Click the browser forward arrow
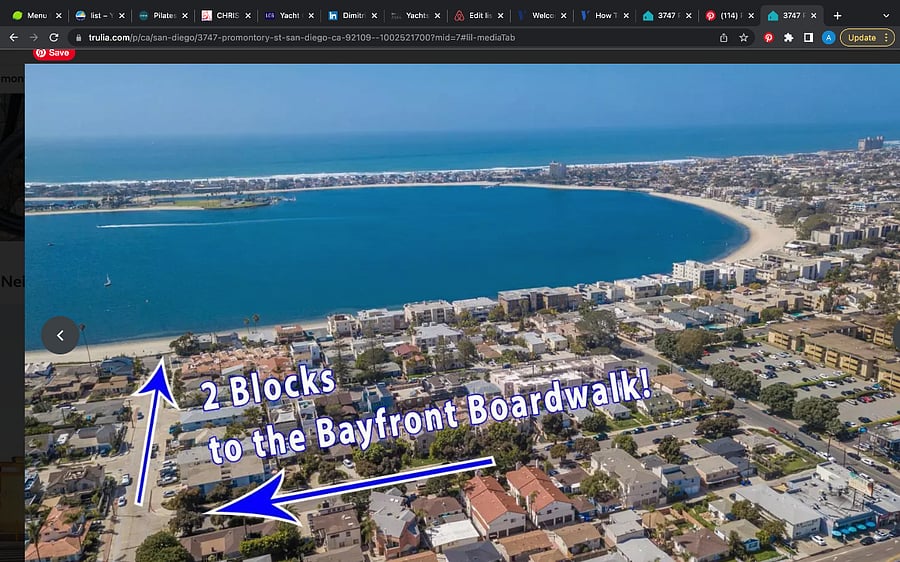The width and height of the screenshot is (900, 562). (x=34, y=37)
